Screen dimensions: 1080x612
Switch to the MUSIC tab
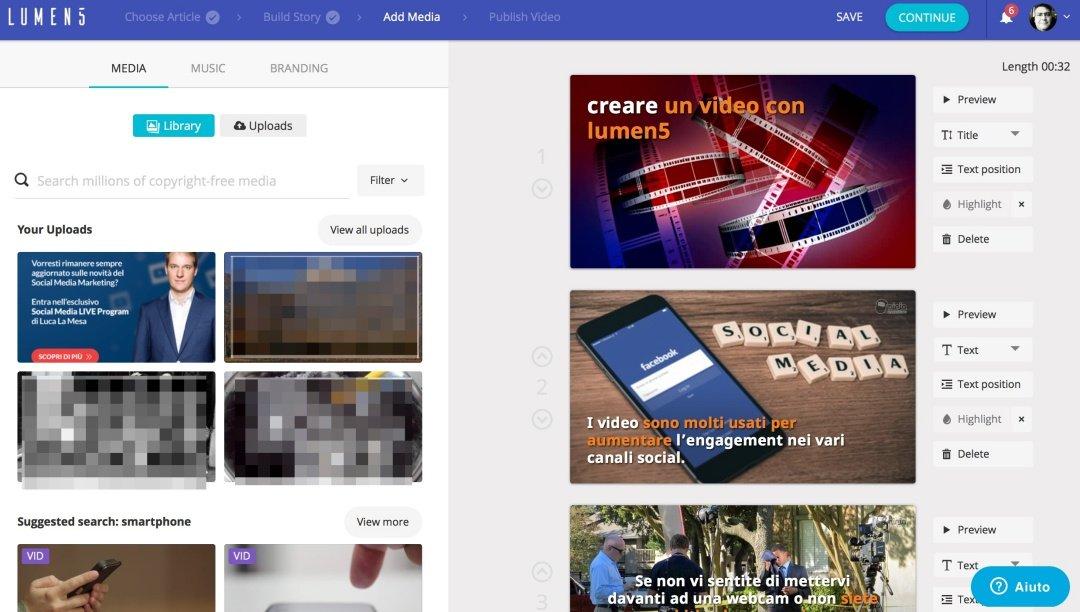207,68
